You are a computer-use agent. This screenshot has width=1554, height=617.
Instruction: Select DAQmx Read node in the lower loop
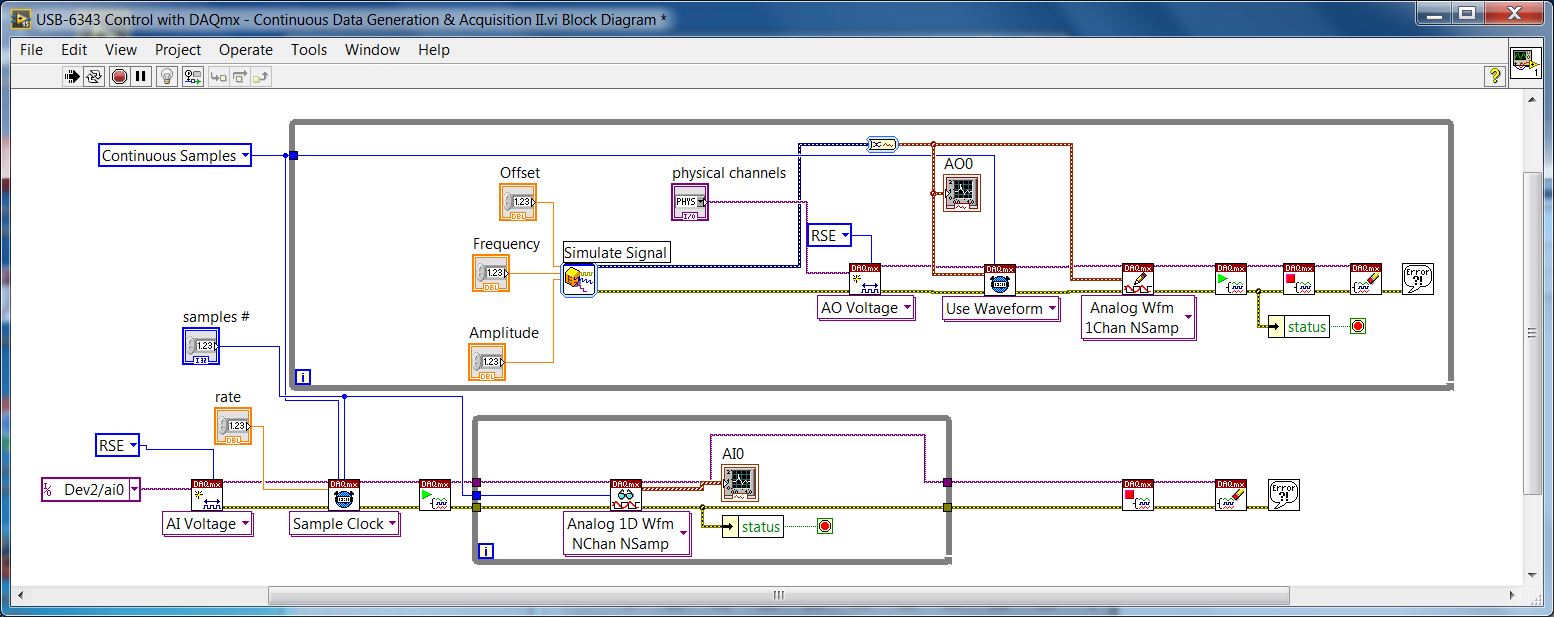[x=626, y=495]
